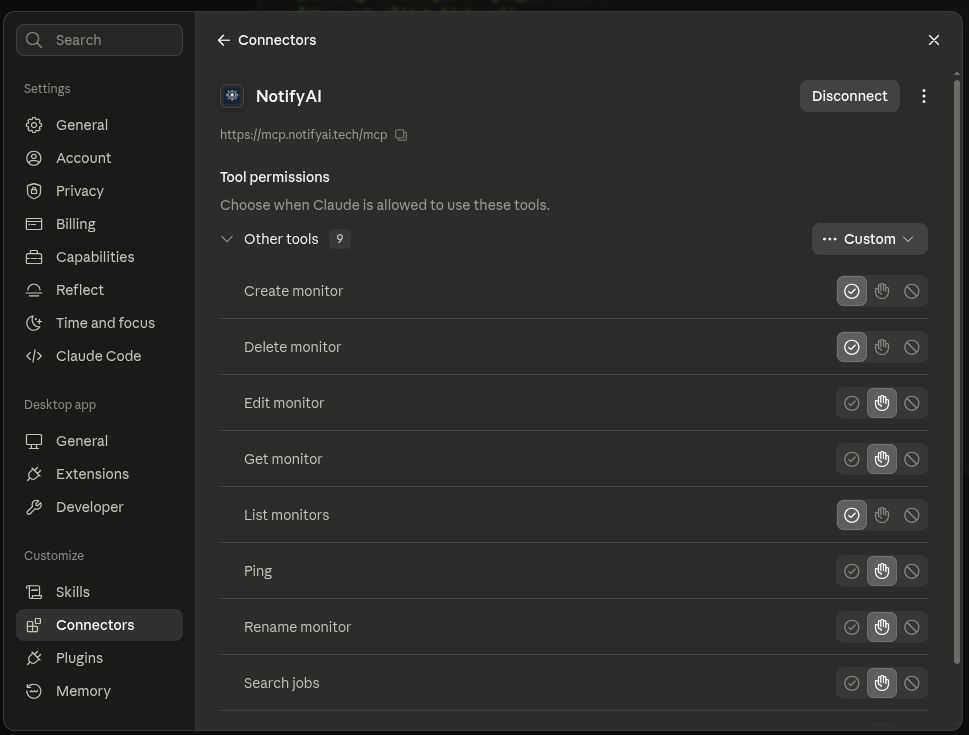969x735 pixels.
Task: Click the https://mcp.notifyai.tech/mcp URL text
Action: coord(303,135)
